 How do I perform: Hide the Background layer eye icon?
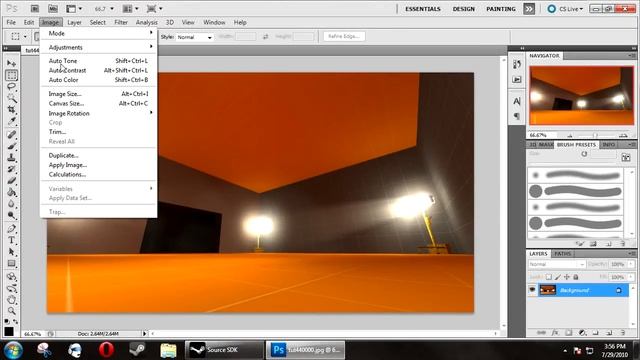click(x=532, y=290)
